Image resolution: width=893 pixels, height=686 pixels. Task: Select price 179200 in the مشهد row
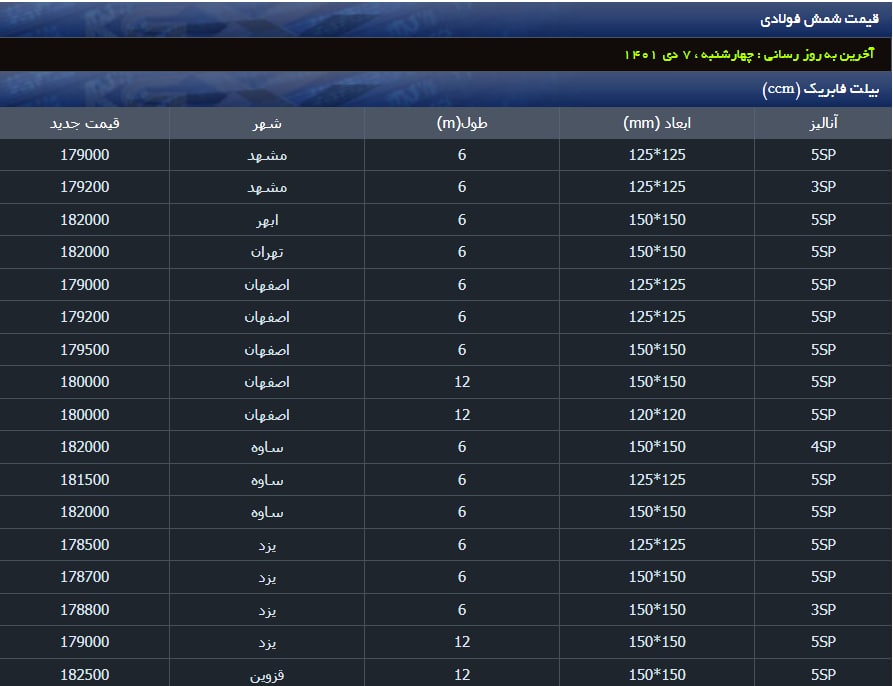[x=85, y=187]
